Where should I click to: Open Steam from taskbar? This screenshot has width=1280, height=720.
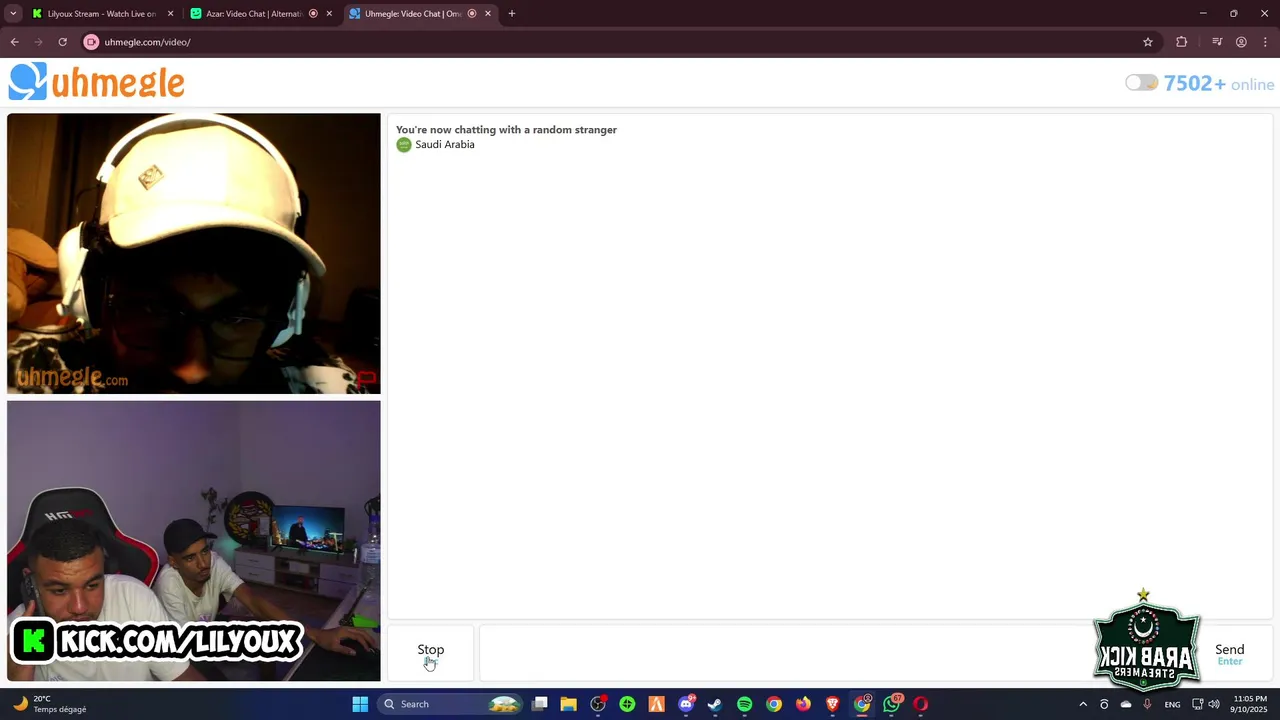(715, 704)
